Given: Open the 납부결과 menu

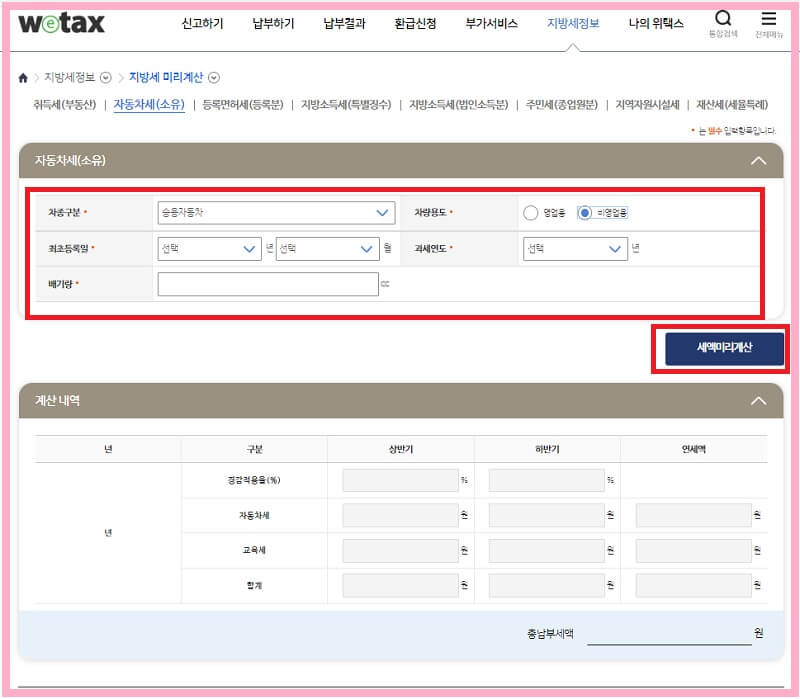Looking at the screenshot, I should [x=344, y=23].
